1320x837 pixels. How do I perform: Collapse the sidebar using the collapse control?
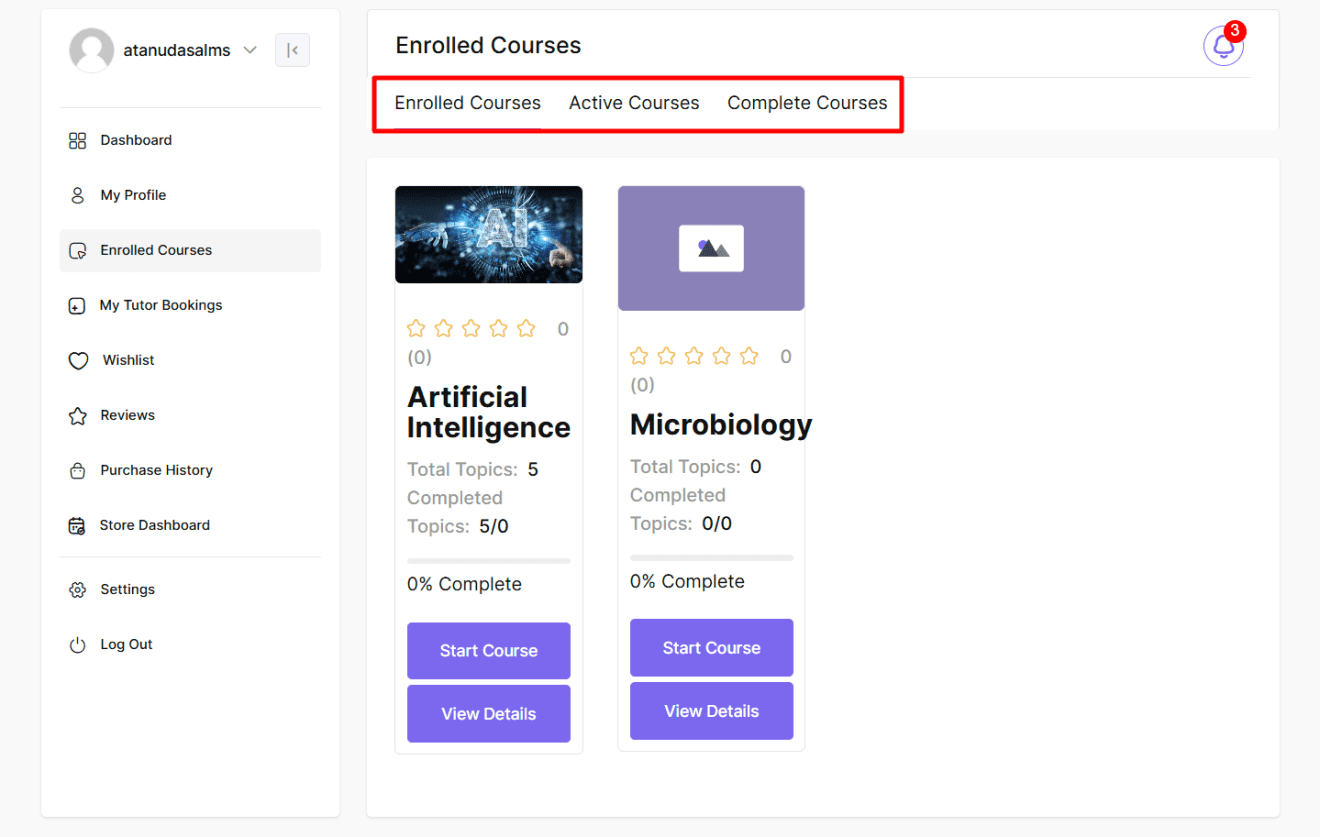292,50
